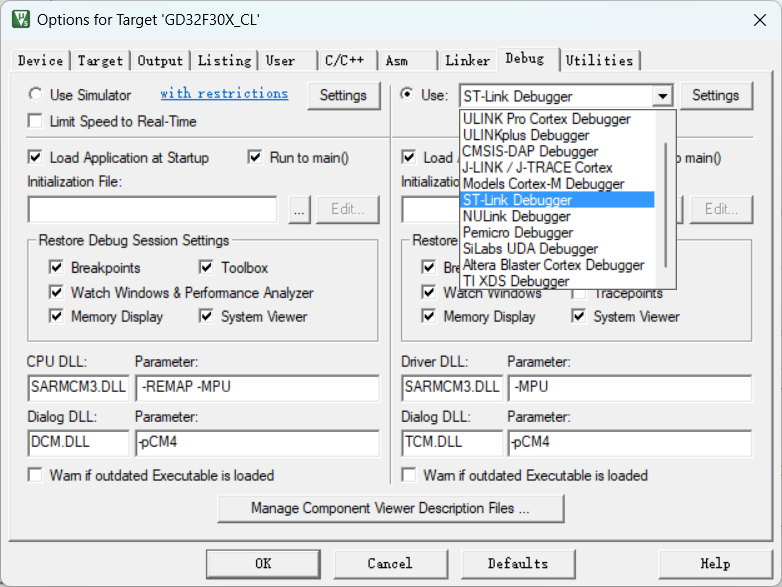Click simulator Initialization File input field
Image resolution: width=782 pixels, height=587 pixels.
(x=153, y=209)
